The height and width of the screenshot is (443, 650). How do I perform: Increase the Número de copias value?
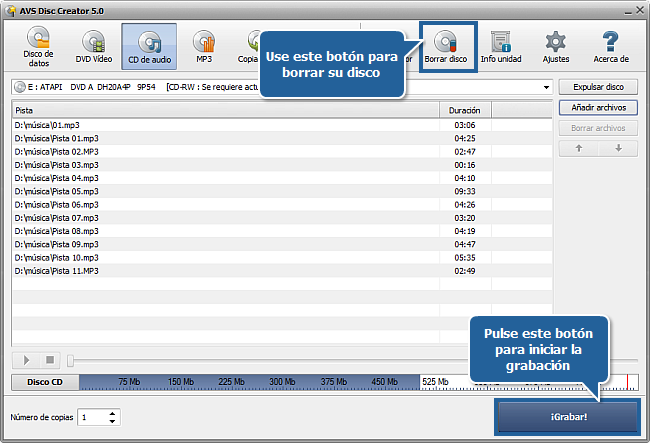click(x=112, y=414)
